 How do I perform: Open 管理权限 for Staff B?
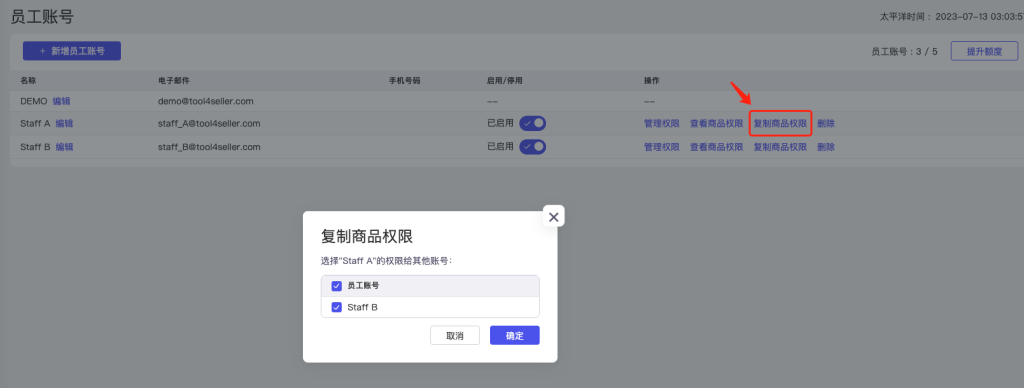(x=662, y=147)
